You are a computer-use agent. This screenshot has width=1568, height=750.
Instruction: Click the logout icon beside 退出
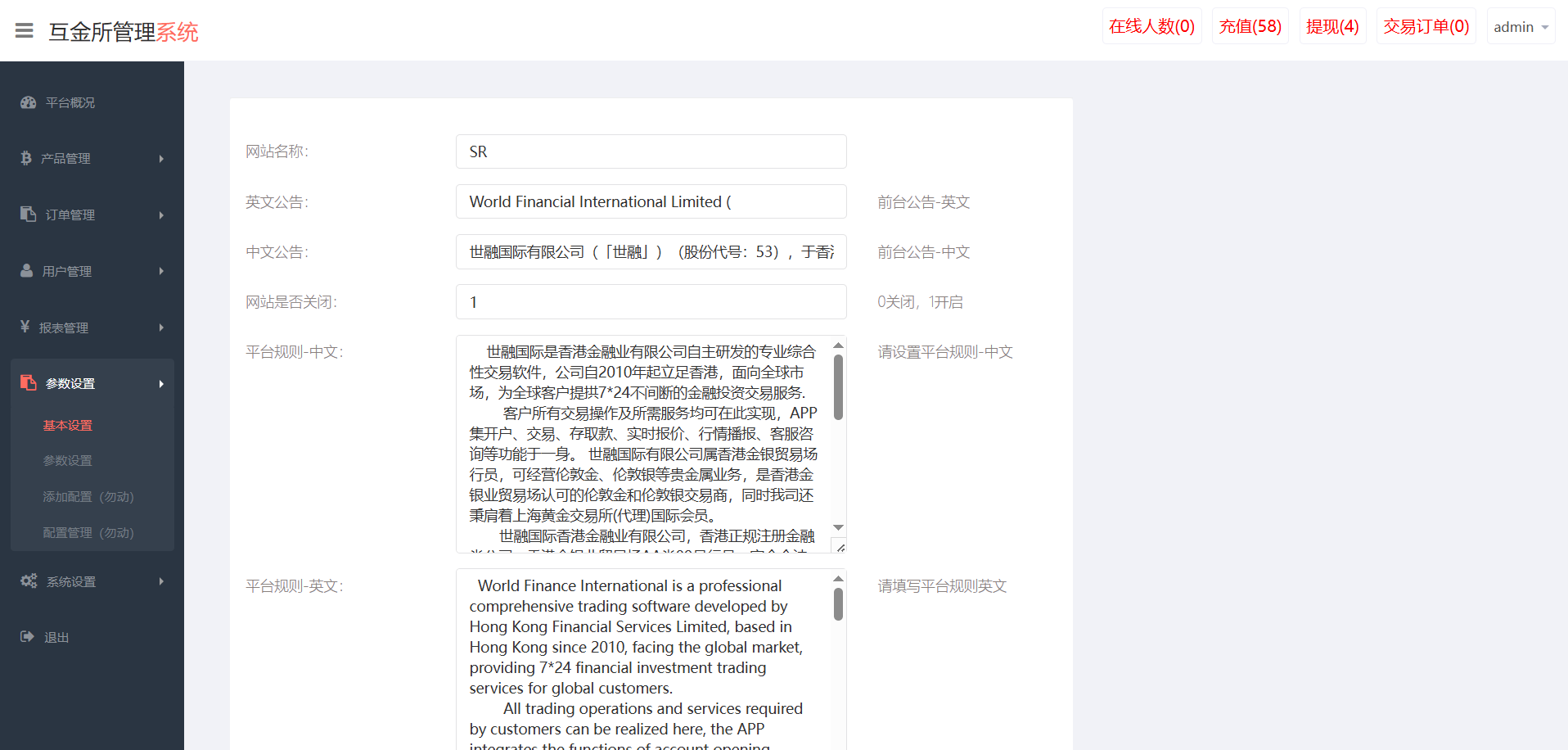coord(28,636)
